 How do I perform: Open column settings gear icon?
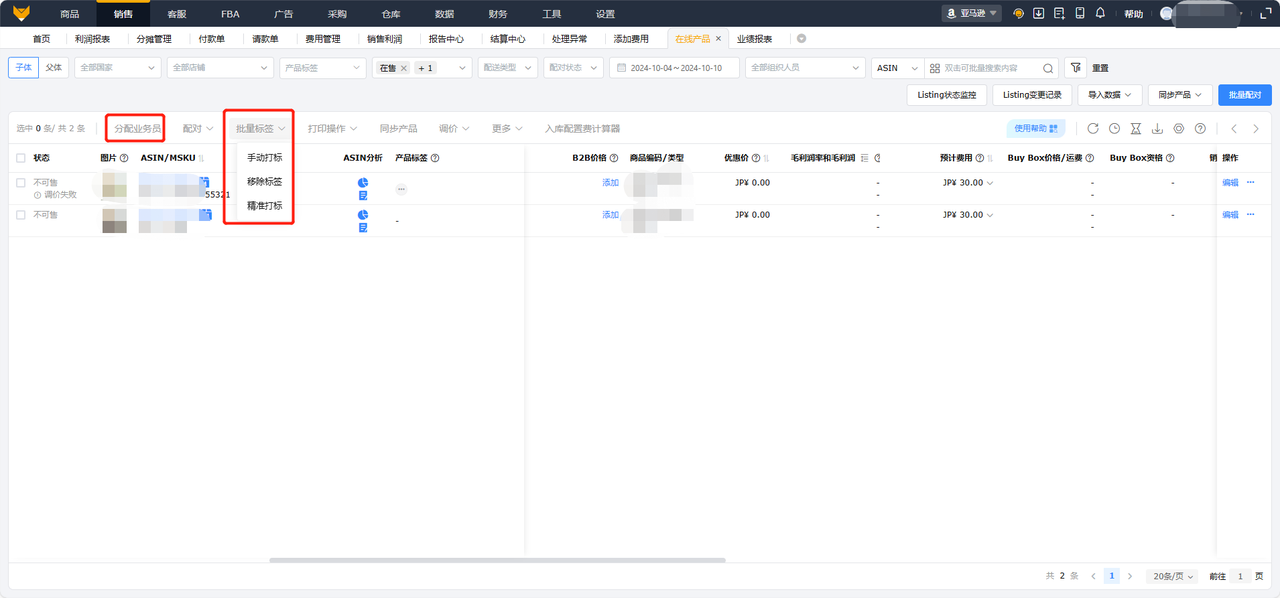pyautogui.click(x=1179, y=129)
